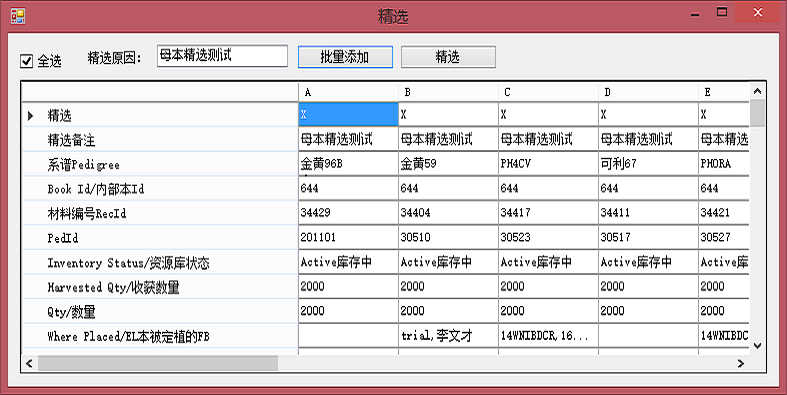Image resolution: width=787 pixels, height=395 pixels.
Task: Select the 精选 row header
Action: (160, 115)
